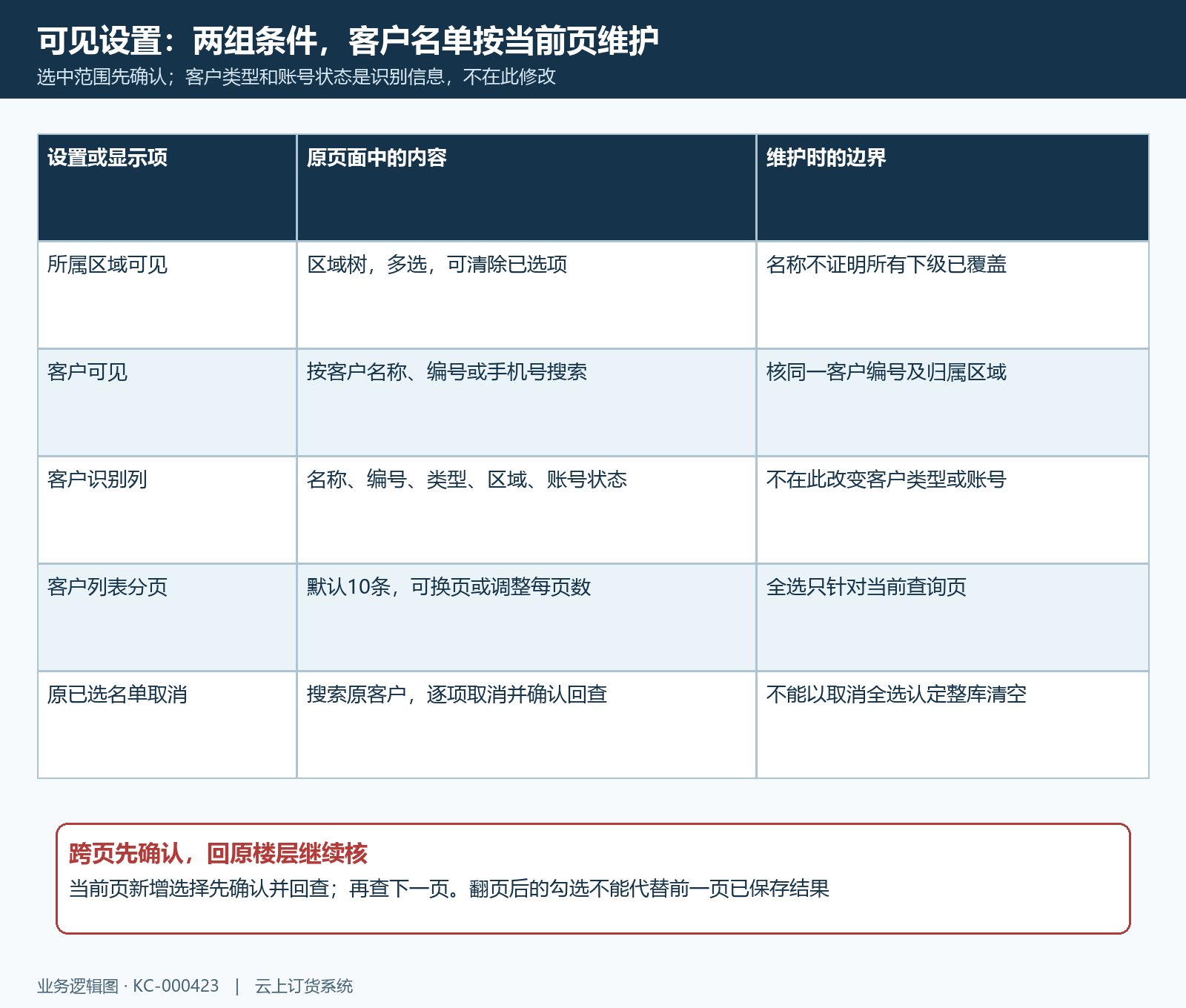1186x1008 pixels.
Task: Select the row label 客户识别列
Action: (x=168, y=510)
